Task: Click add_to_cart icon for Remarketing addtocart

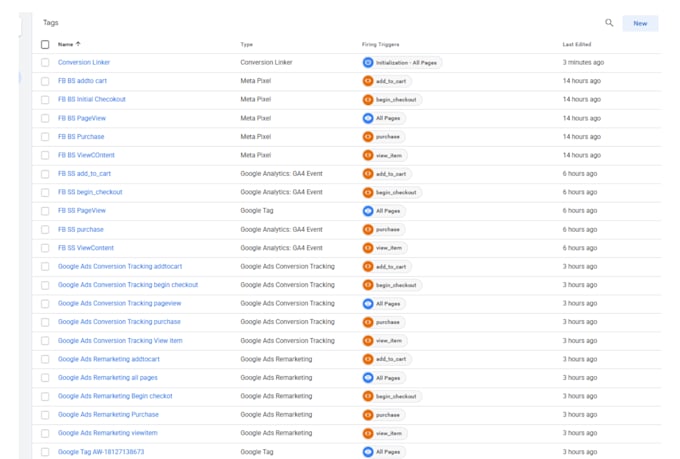Action: tap(368, 359)
